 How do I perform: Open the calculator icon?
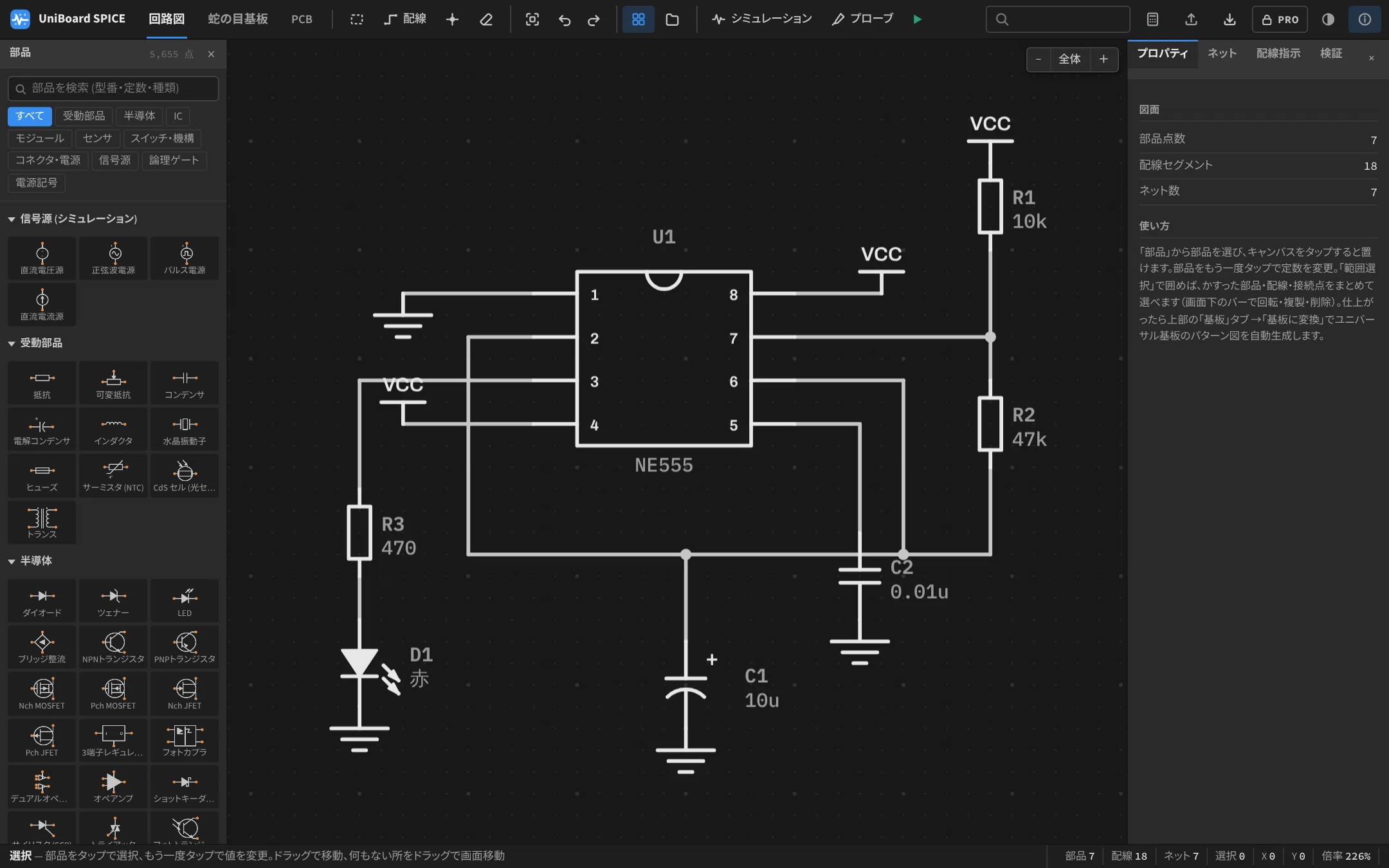coord(1152,19)
